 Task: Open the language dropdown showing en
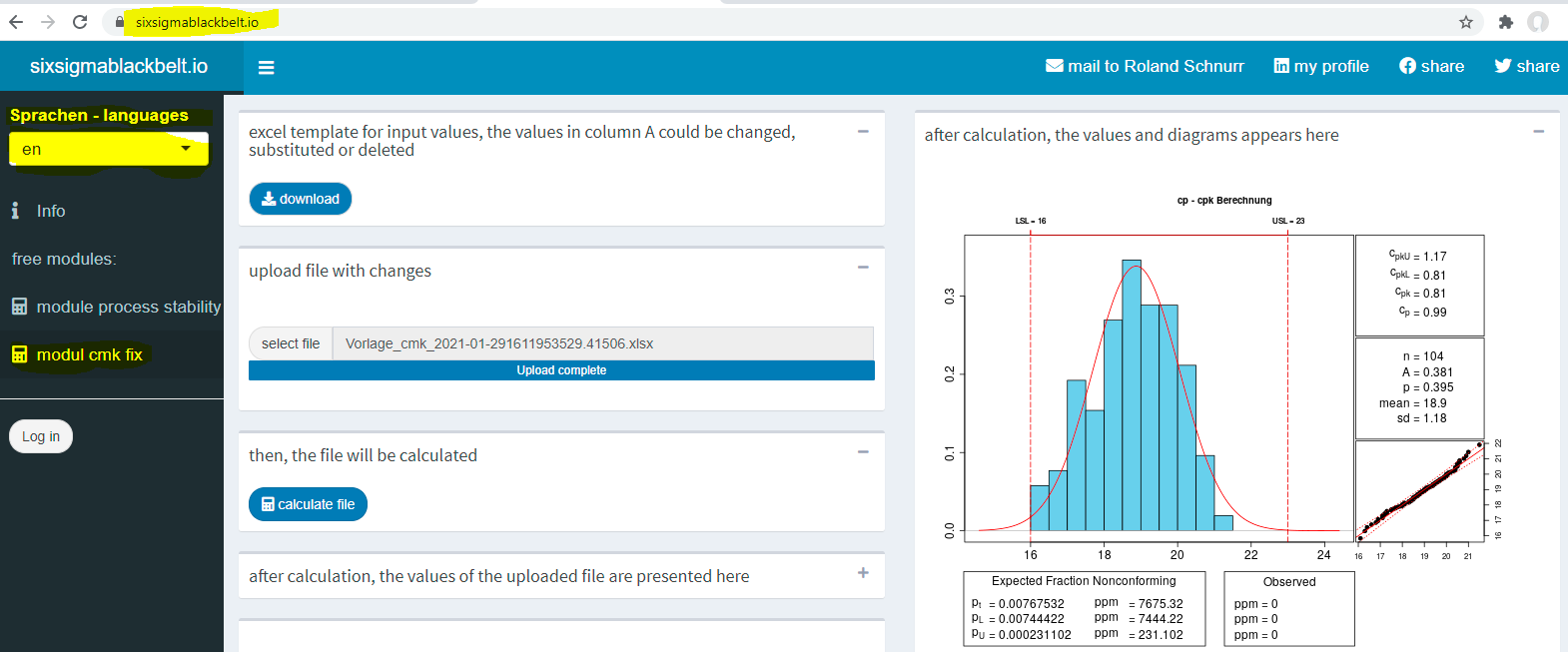point(108,149)
